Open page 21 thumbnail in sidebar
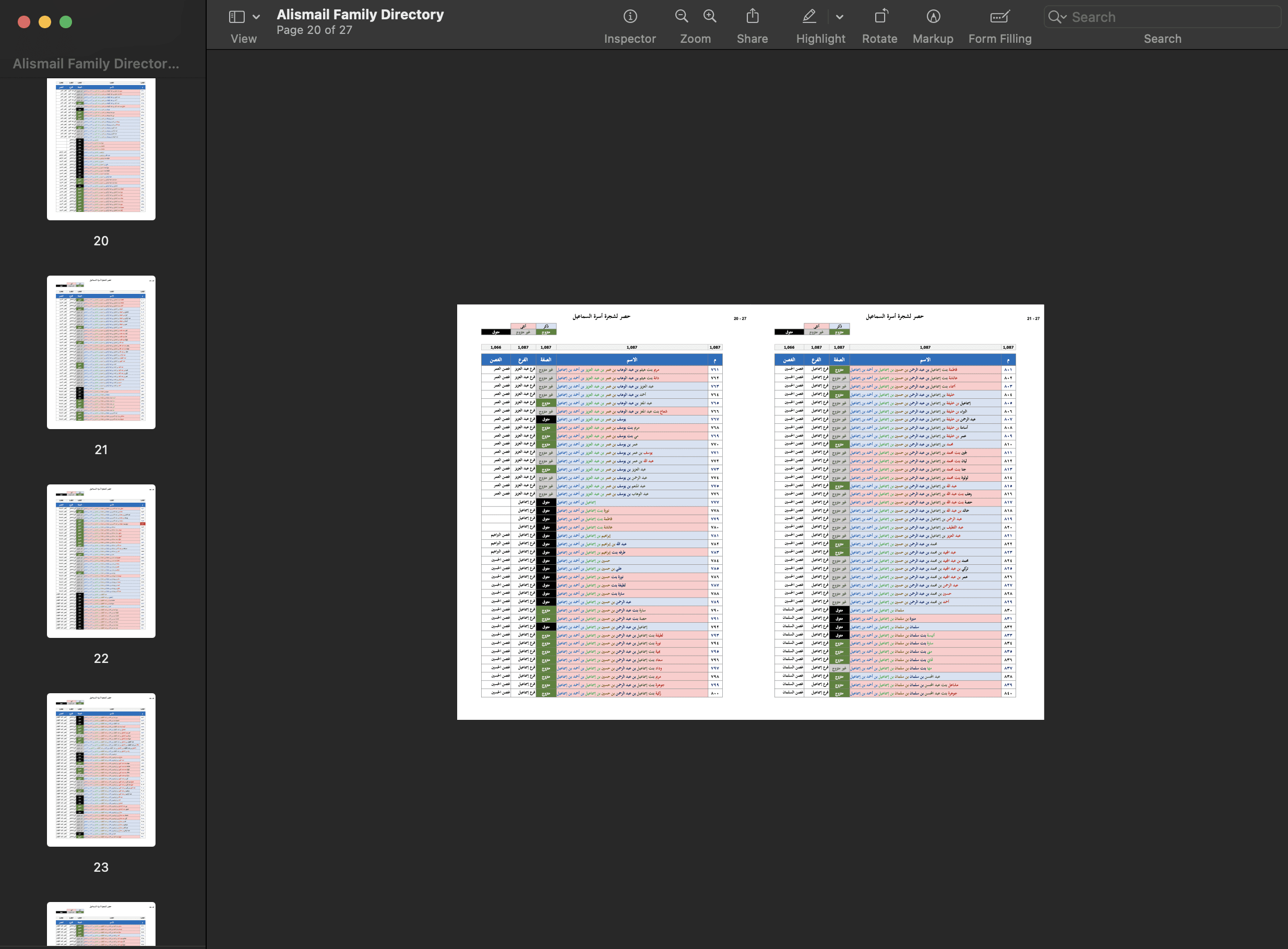Image resolution: width=1288 pixels, height=949 pixels. click(101, 352)
